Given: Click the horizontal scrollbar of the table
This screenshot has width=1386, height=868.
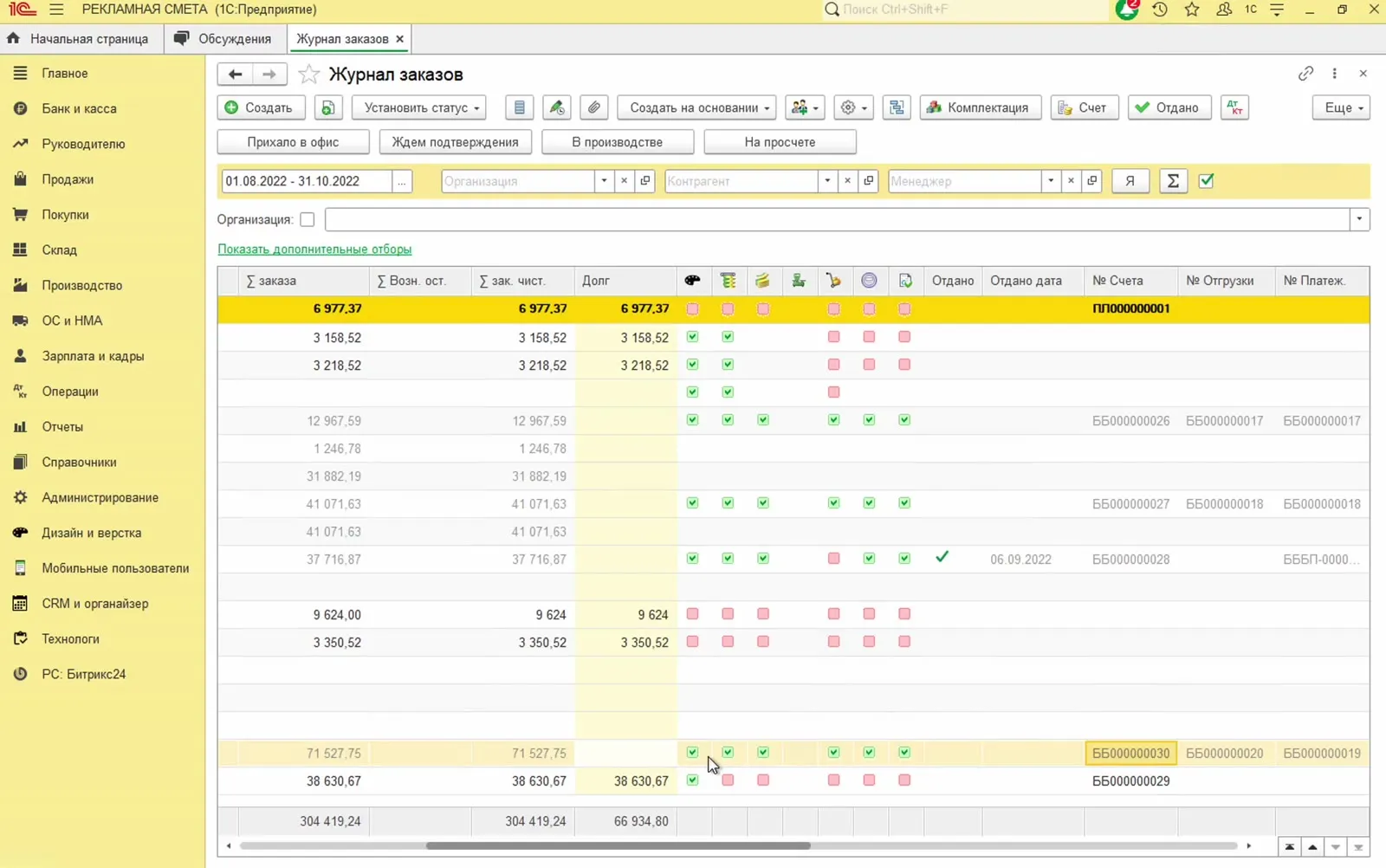Looking at the screenshot, I should click(618, 845).
